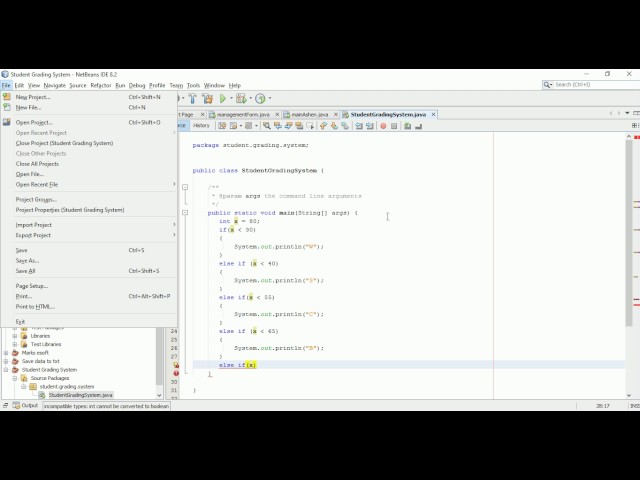Open dropdown arrow beside Debug Project button
The height and width of the screenshot is (480, 640).
click(x=251, y=98)
